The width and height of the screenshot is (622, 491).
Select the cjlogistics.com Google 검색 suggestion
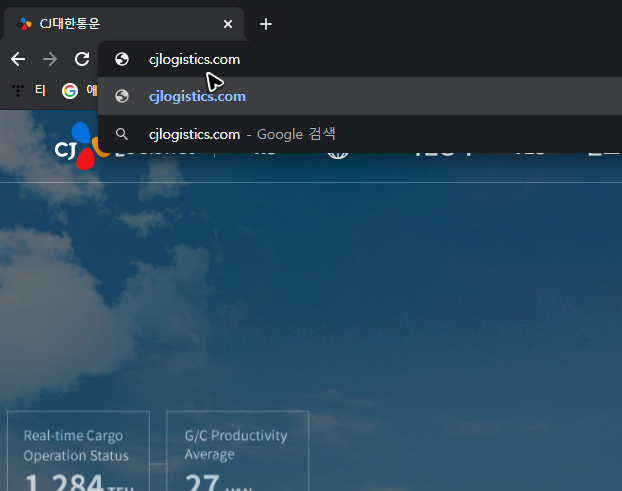pos(360,134)
